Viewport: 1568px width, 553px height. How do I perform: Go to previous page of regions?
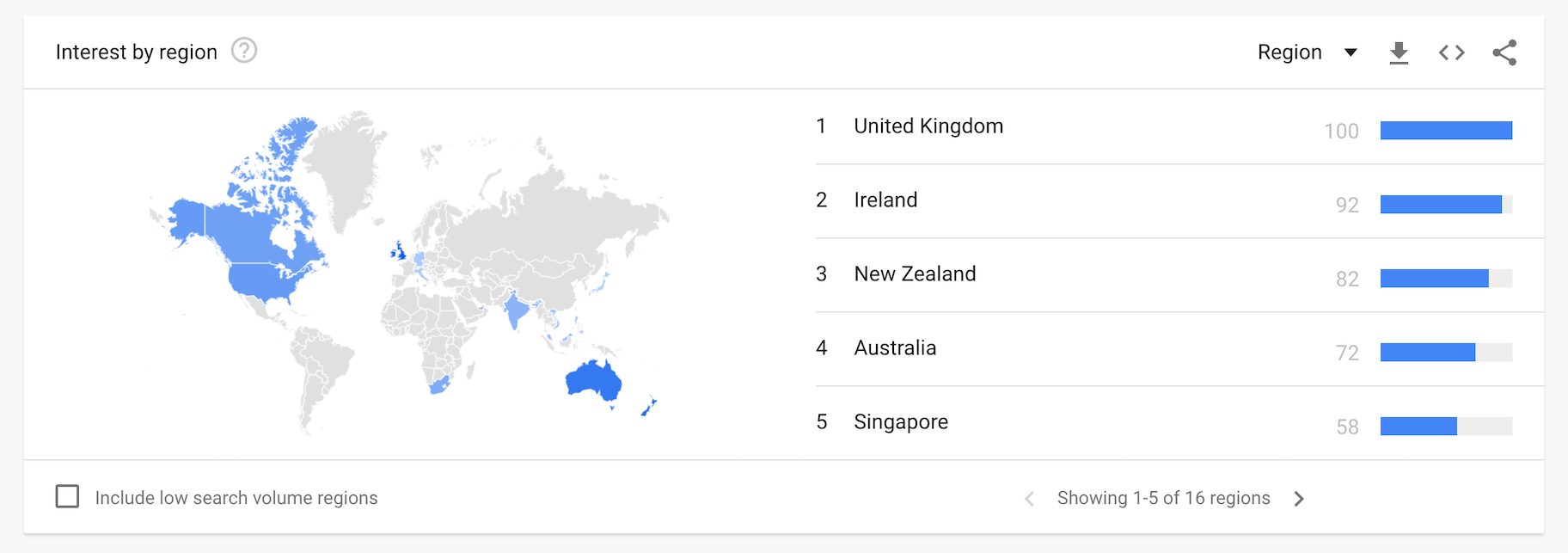[1029, 499]
